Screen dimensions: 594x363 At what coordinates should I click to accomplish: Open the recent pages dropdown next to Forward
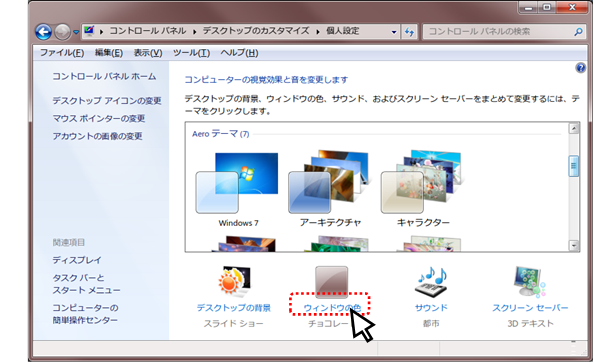pyautogui.click(x=76, y=32)
